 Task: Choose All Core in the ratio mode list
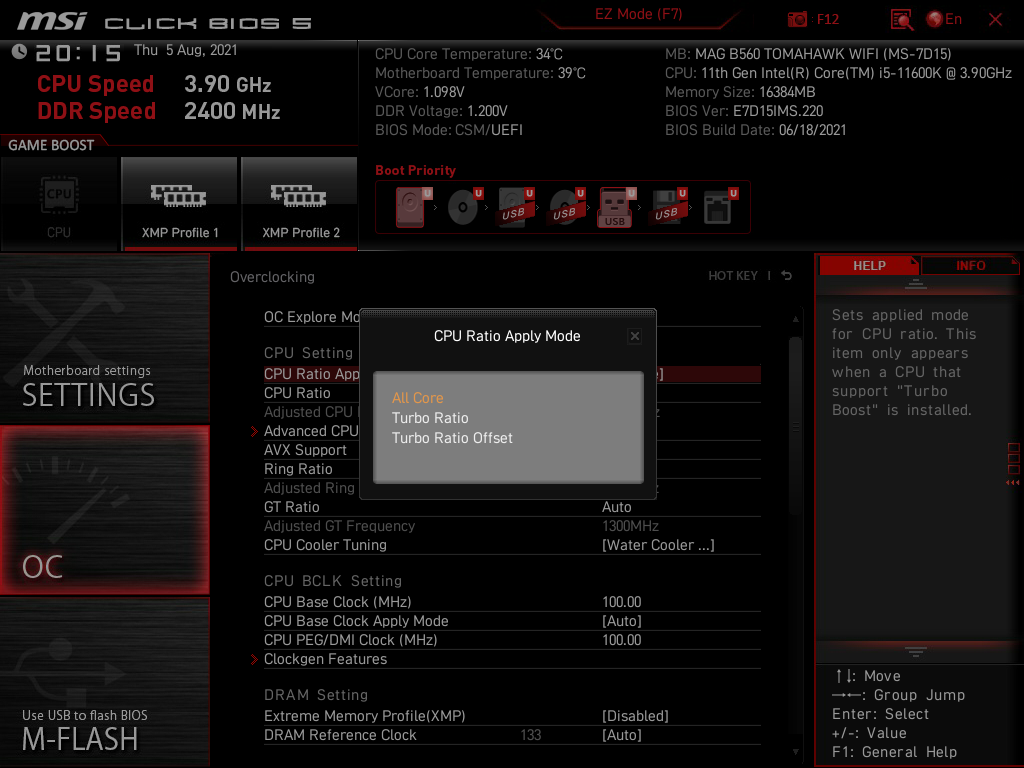coord(417,398)
